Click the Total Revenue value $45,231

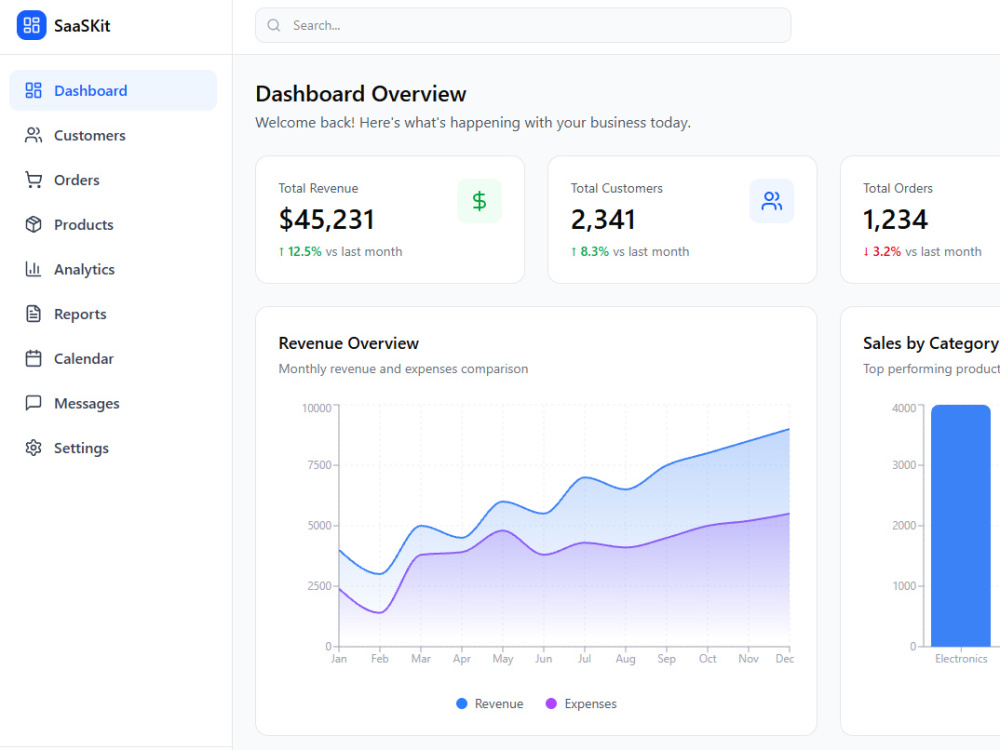click(x=327, y=220)
